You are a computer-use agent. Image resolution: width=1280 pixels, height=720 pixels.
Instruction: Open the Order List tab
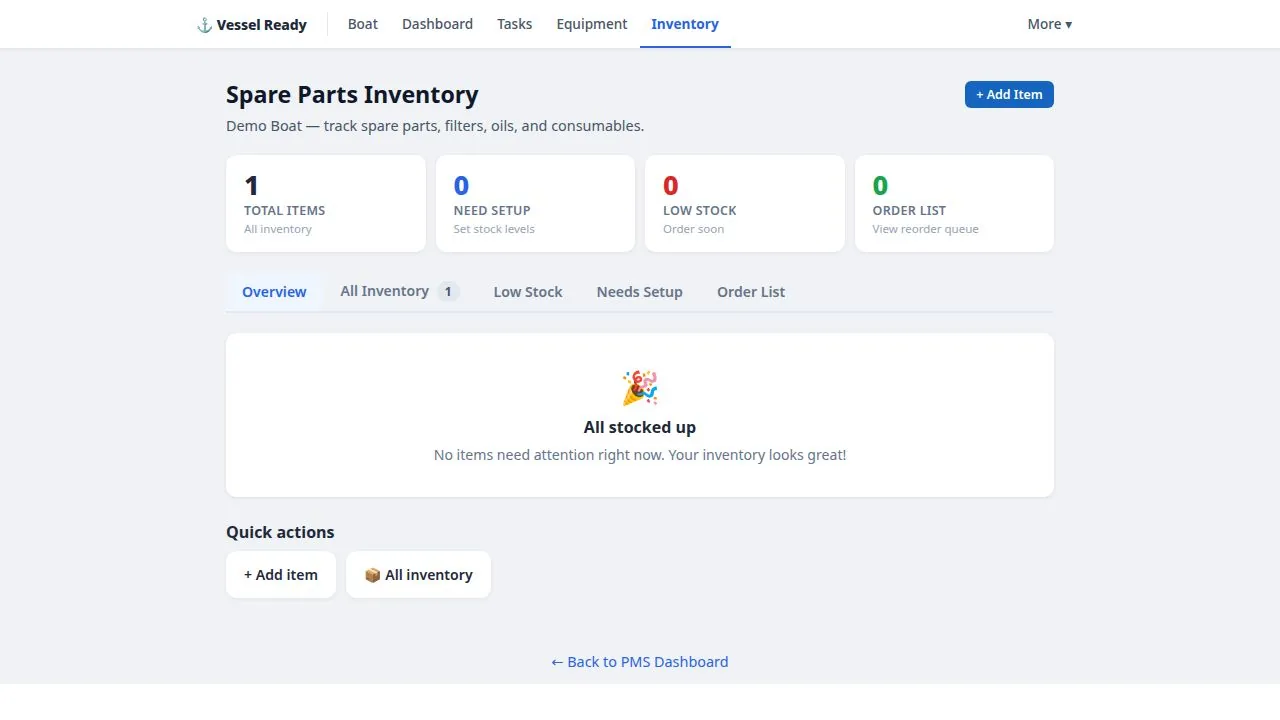pos(751,292)
